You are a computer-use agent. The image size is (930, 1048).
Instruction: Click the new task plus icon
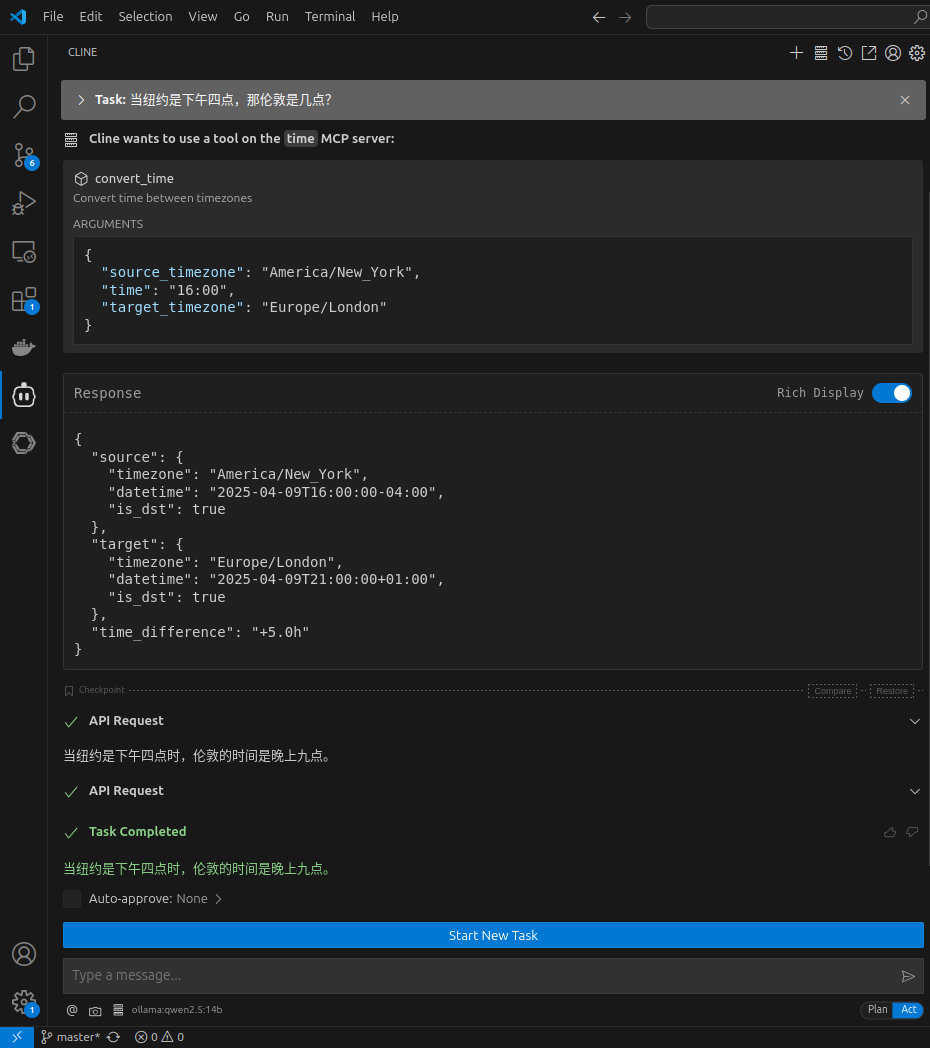coord(796,53)
